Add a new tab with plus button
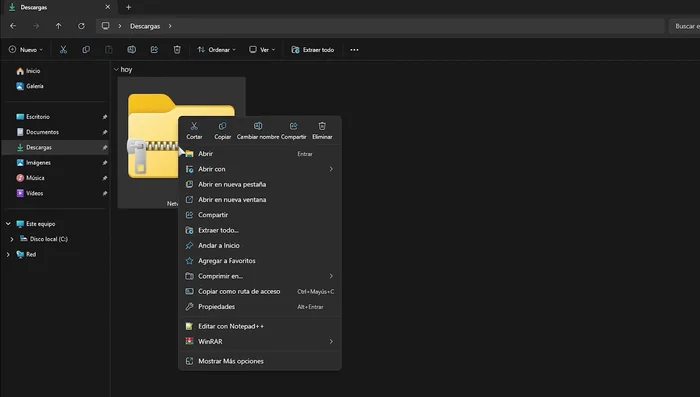Screen dimensions: 700x397 (129, 7)
